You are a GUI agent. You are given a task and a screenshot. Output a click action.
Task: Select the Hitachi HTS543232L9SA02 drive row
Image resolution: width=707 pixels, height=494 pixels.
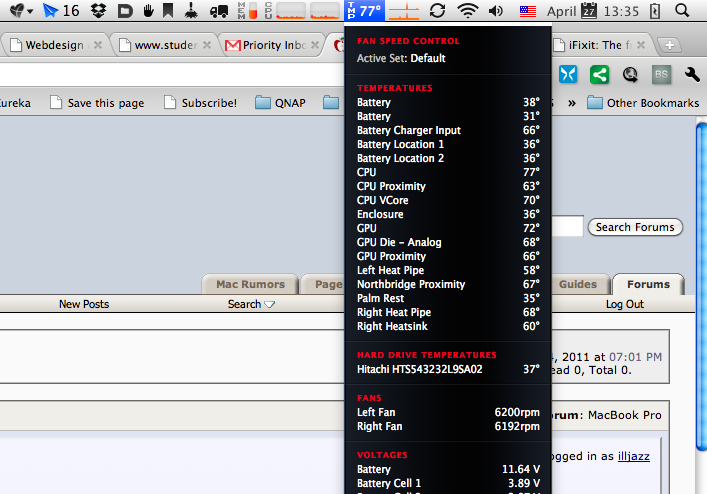[448, 370]
